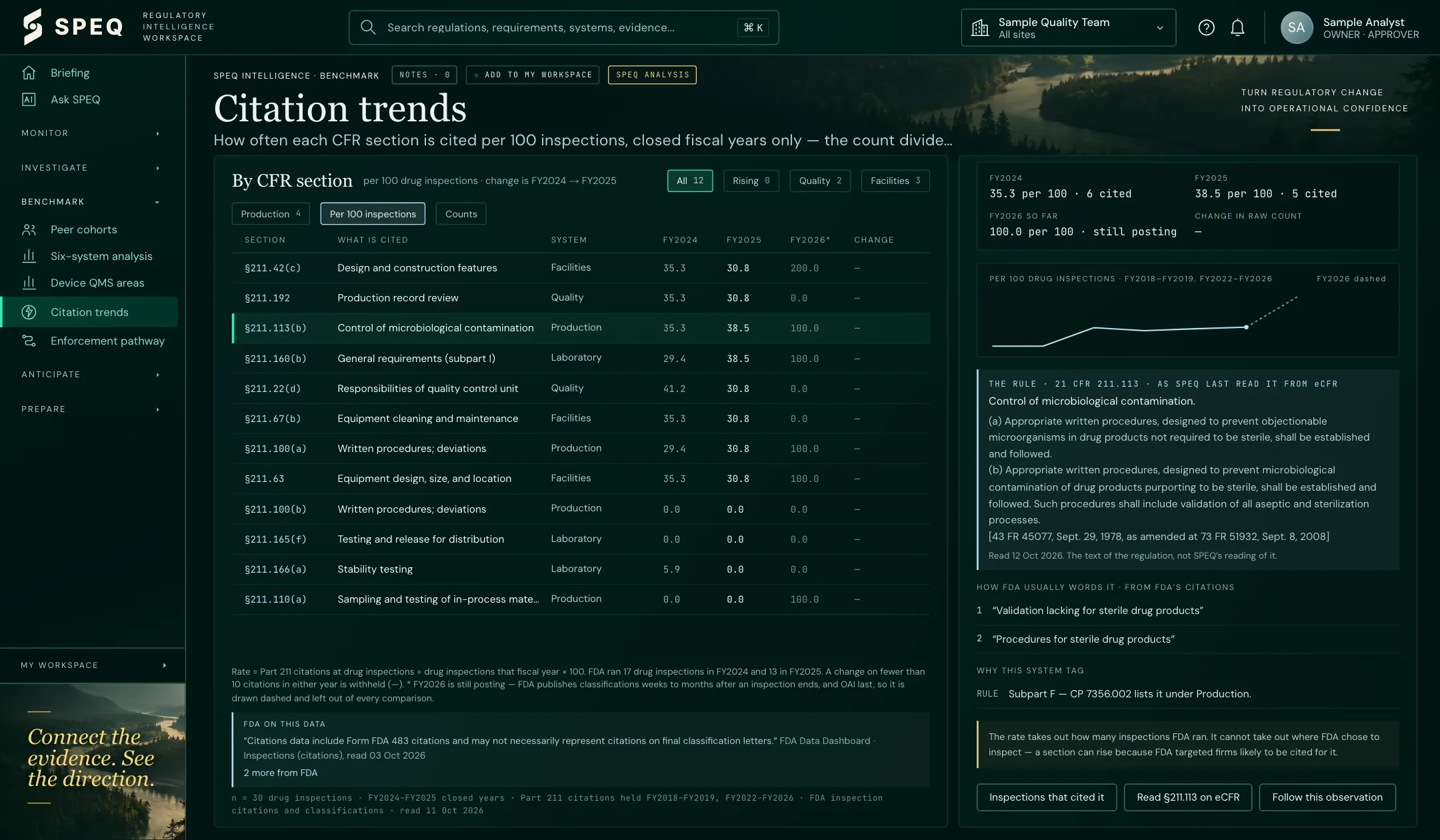Filter table by Production 4
1440x840 pixels.
[x=271, y=214]
